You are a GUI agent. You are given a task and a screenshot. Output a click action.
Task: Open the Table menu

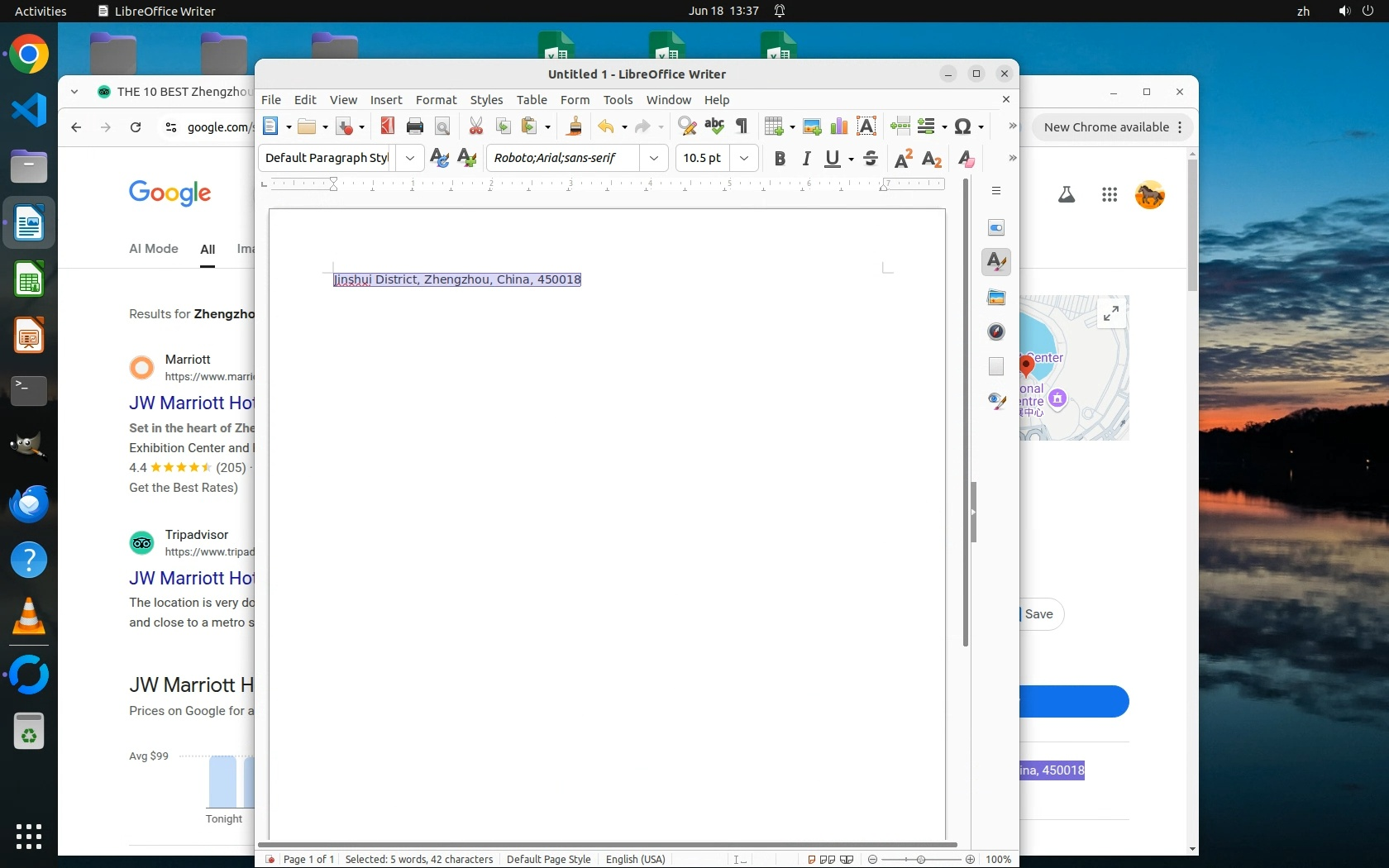(x=532, y=100)
